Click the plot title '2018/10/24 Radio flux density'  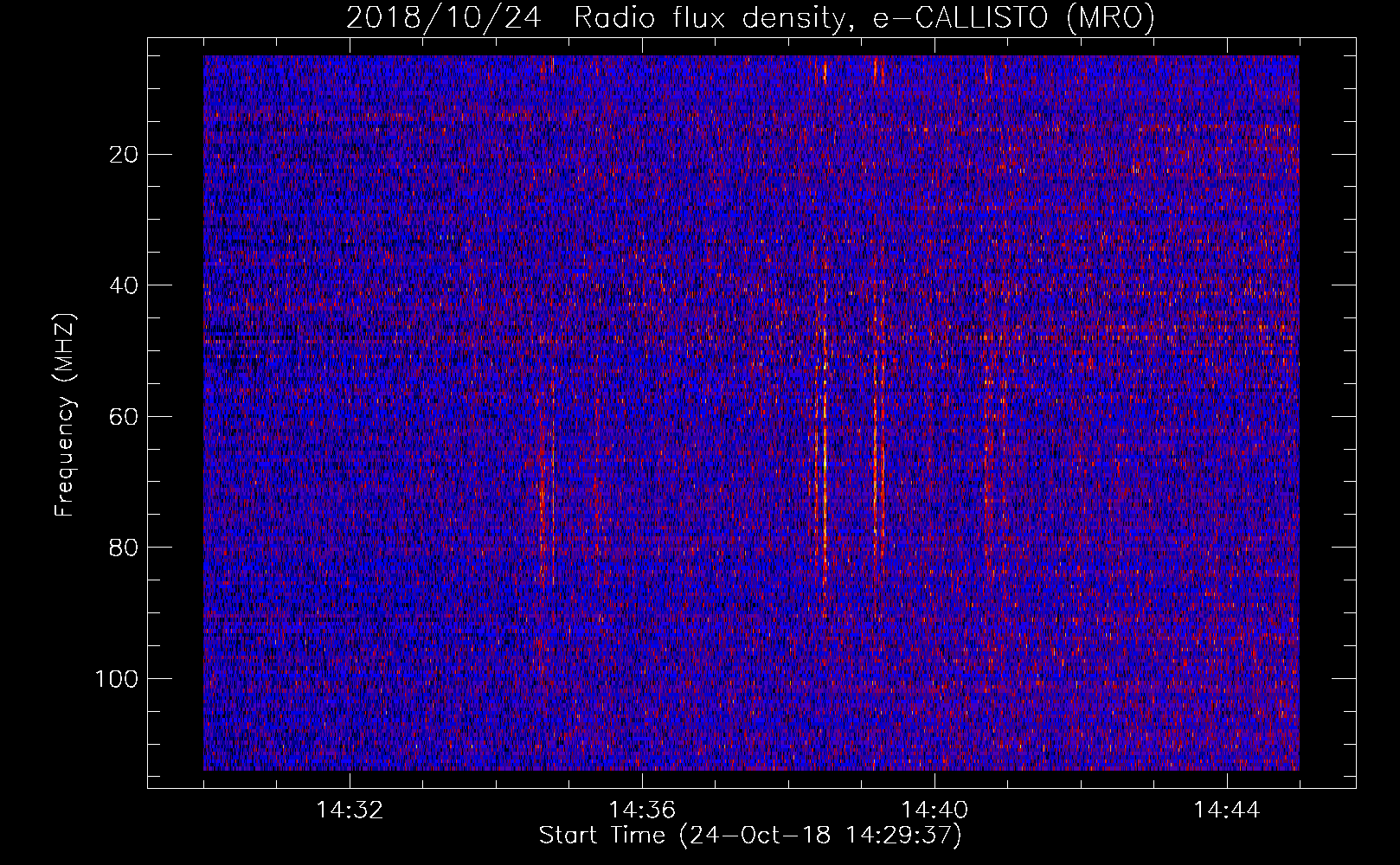click(750, 17)
